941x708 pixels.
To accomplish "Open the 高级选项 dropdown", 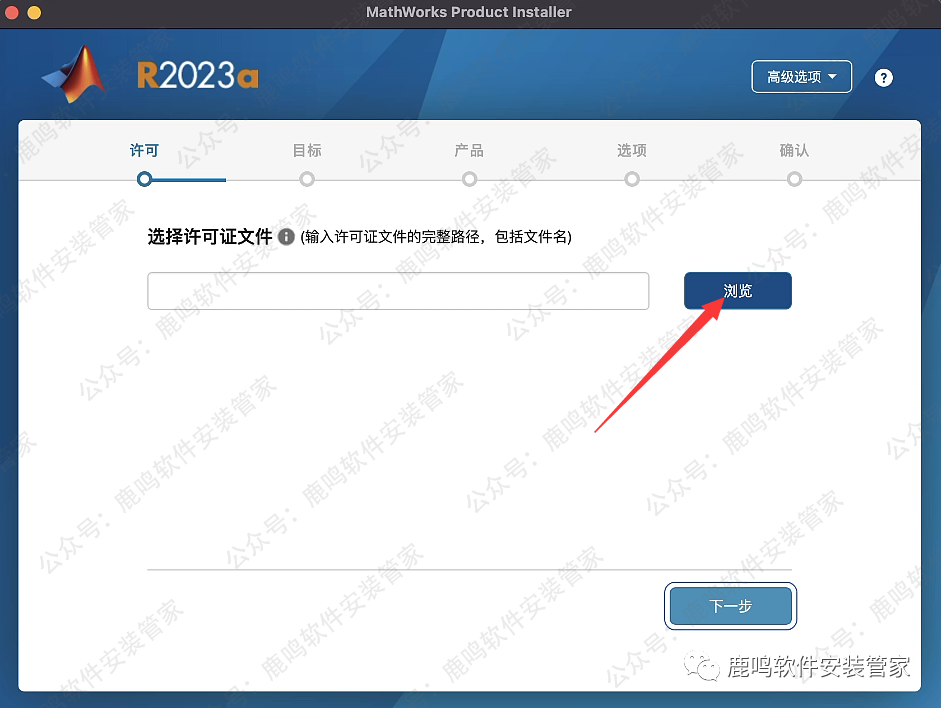I will 801,77.
